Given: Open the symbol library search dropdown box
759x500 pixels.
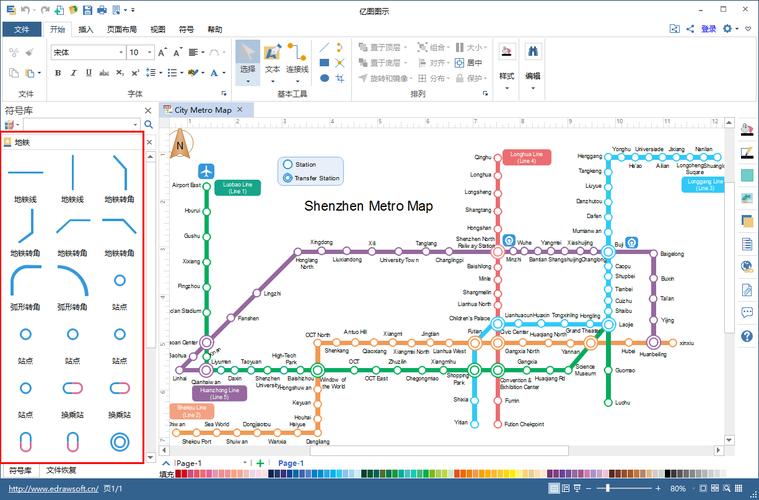Looking at the screenshot, I should (x=82, y=124).
